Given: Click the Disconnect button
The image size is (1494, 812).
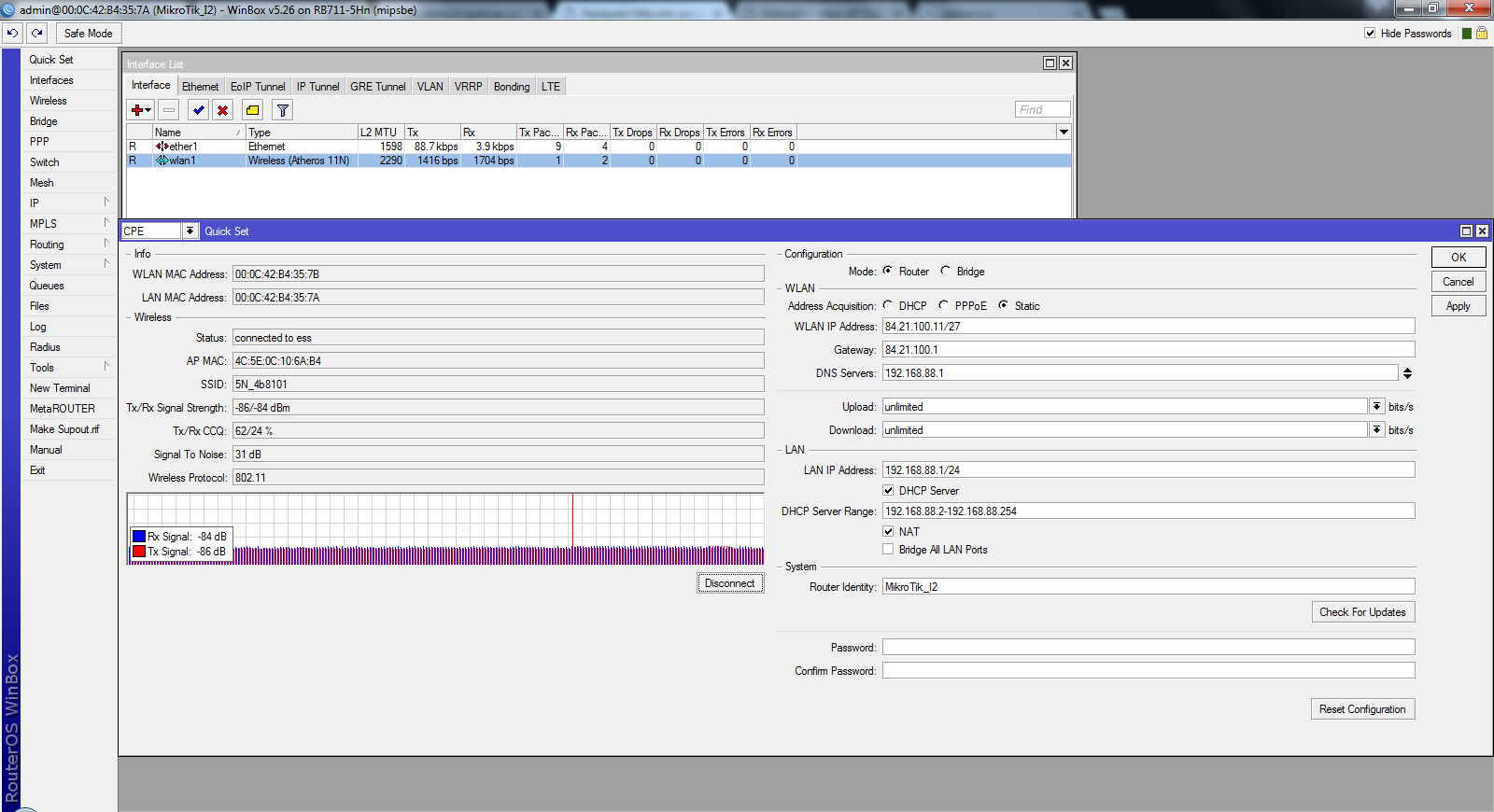Looking at the screenshot, I should (x=730, y=583).
